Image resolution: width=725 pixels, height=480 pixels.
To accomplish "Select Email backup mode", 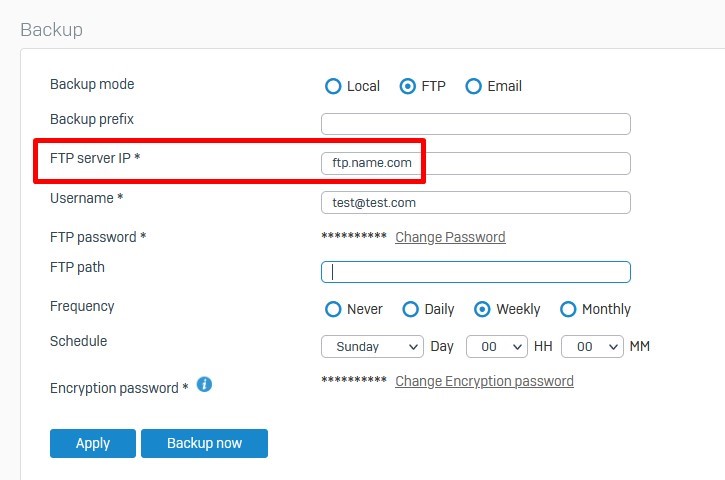I will tap(473, 86).
